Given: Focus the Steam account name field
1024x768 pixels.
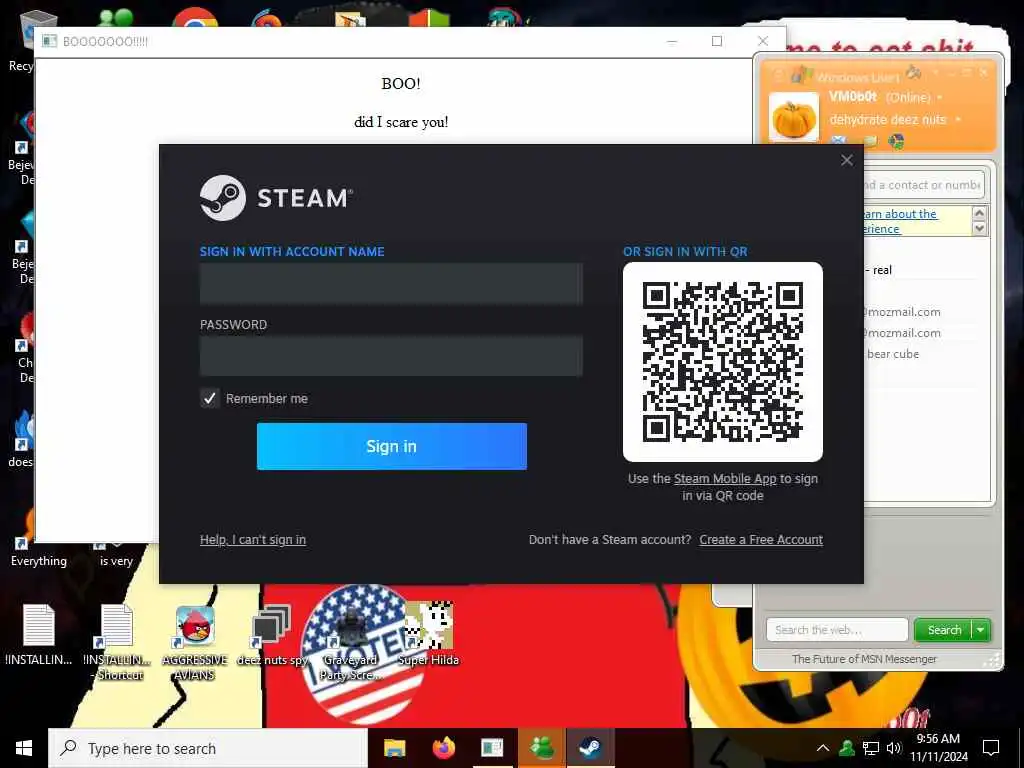Looking at the screenshot, I should point(391,283).
